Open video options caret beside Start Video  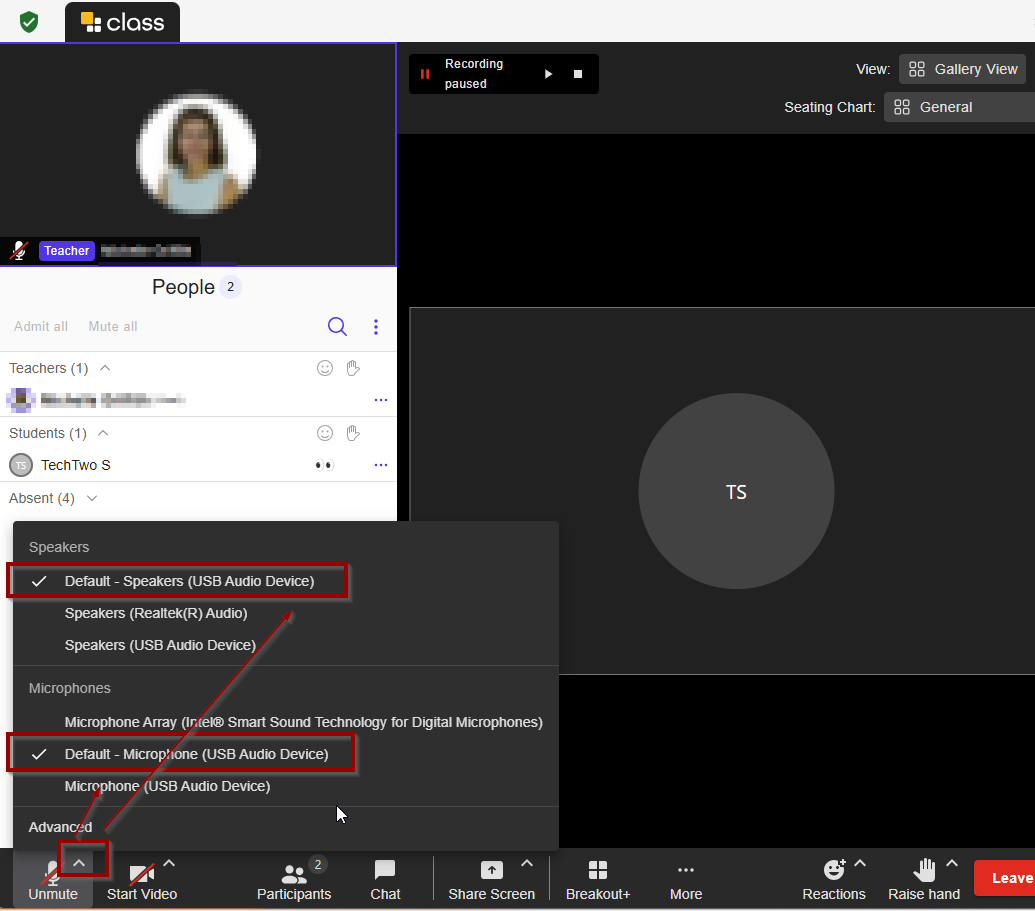coord(169,863)
